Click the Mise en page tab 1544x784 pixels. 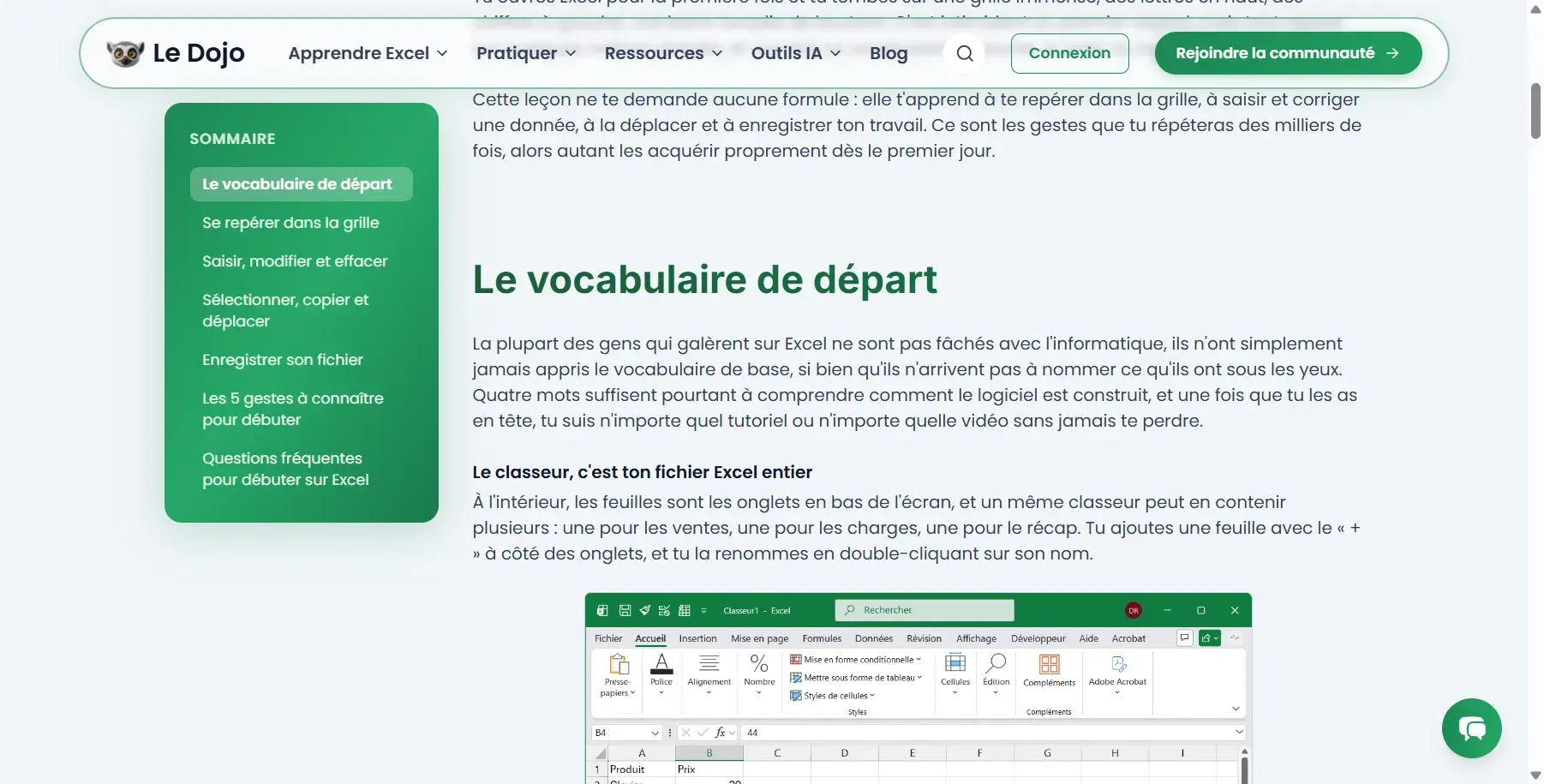click(x=759, y=638)
